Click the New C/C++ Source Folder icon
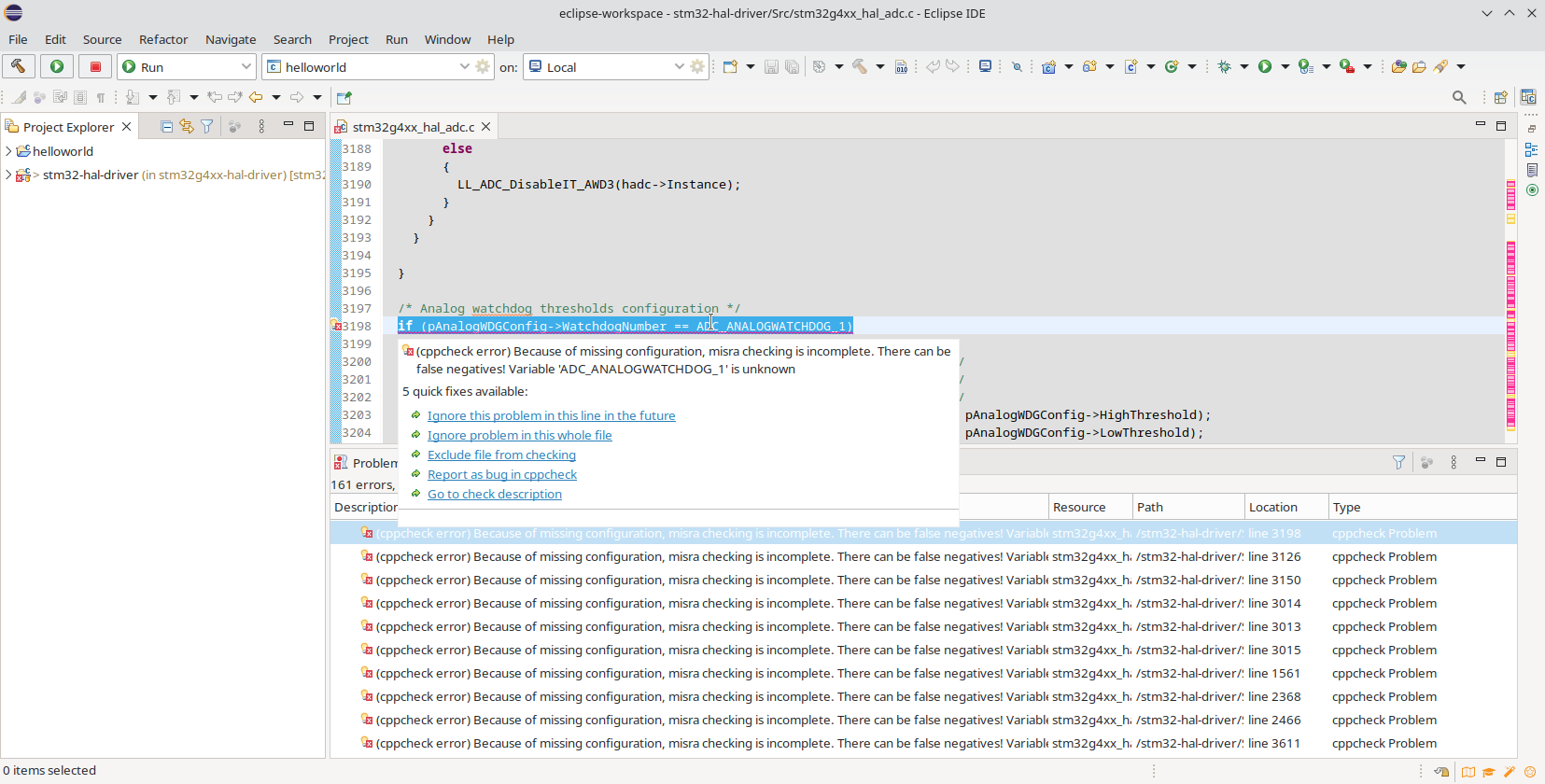 (1089, 66)
